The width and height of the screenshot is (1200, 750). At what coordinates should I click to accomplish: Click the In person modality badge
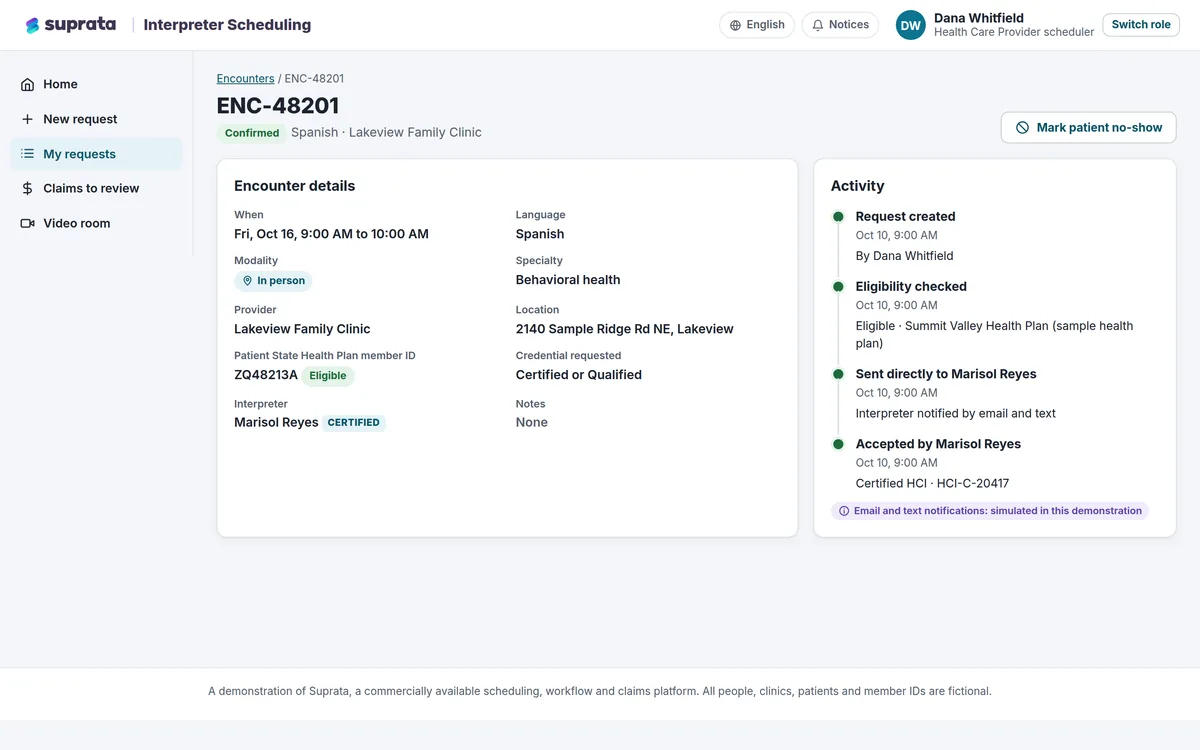click(x=273, y=281)
